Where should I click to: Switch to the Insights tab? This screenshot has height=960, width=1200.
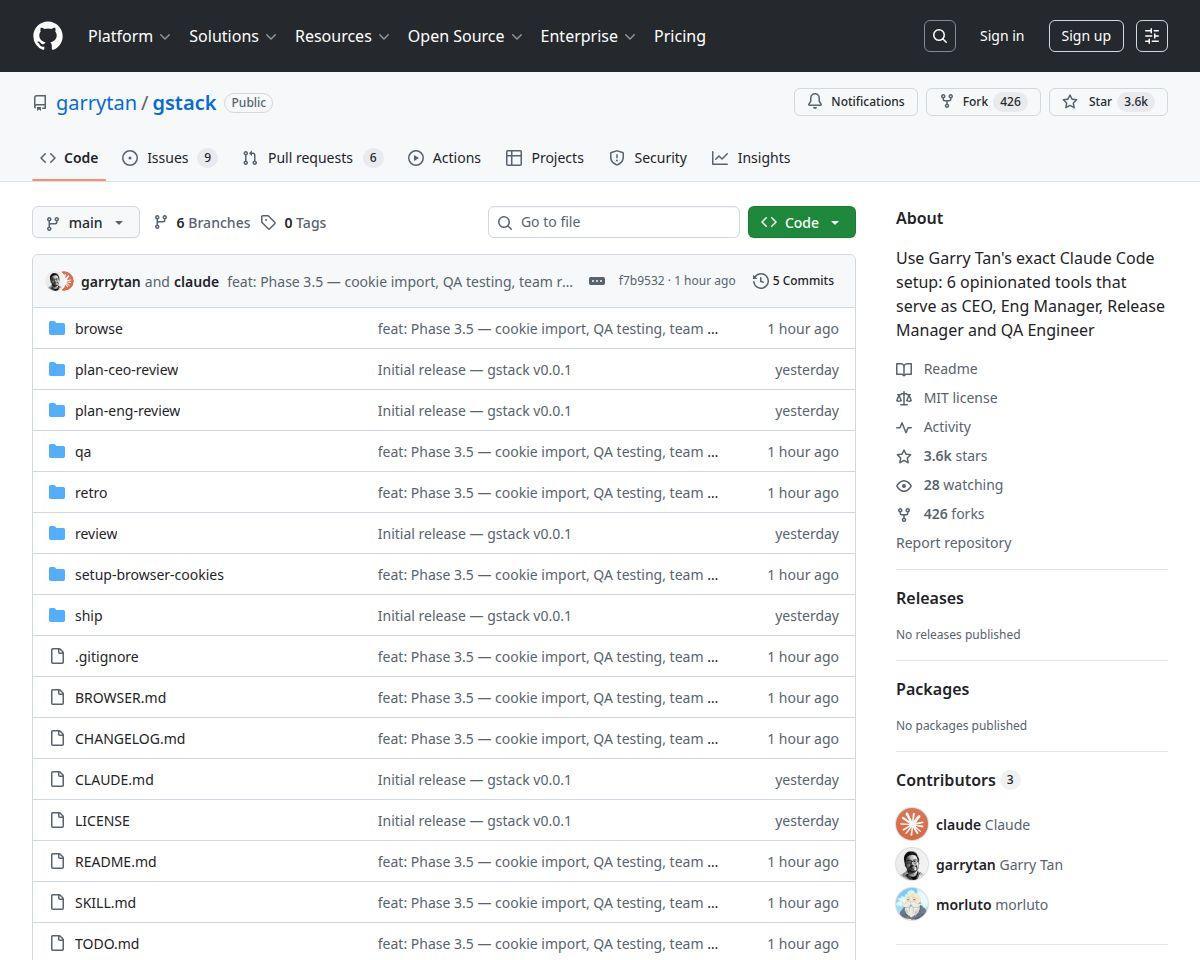pyautogui.click(x=751, y=158)
